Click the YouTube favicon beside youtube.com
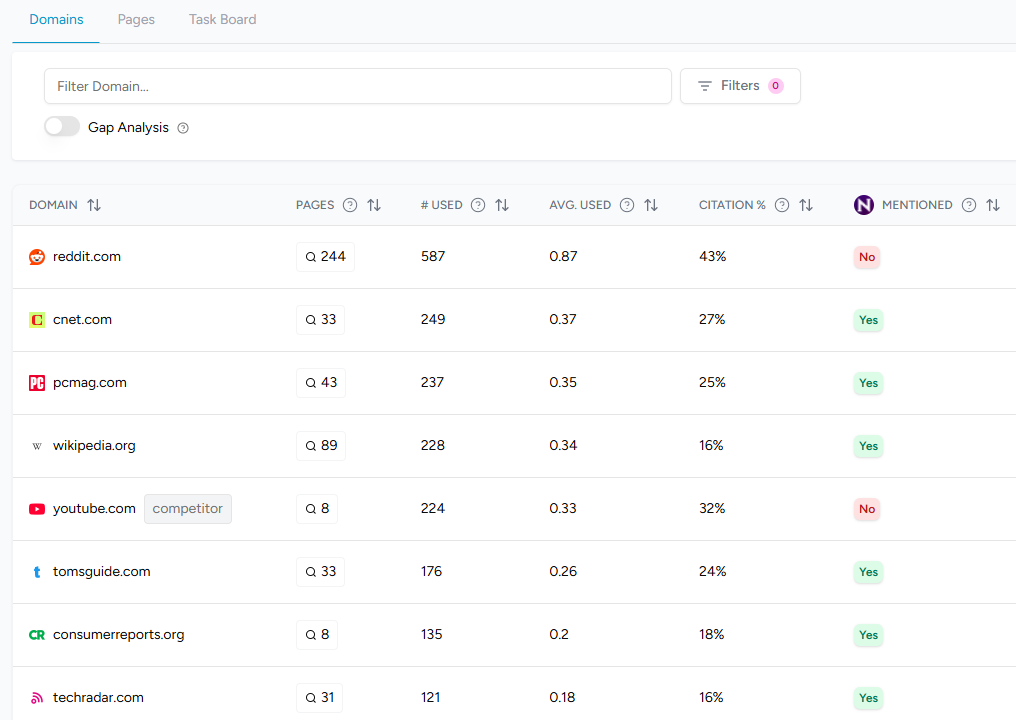Image resolution: width=1016 pixels, height=720 pixels. 36,508
